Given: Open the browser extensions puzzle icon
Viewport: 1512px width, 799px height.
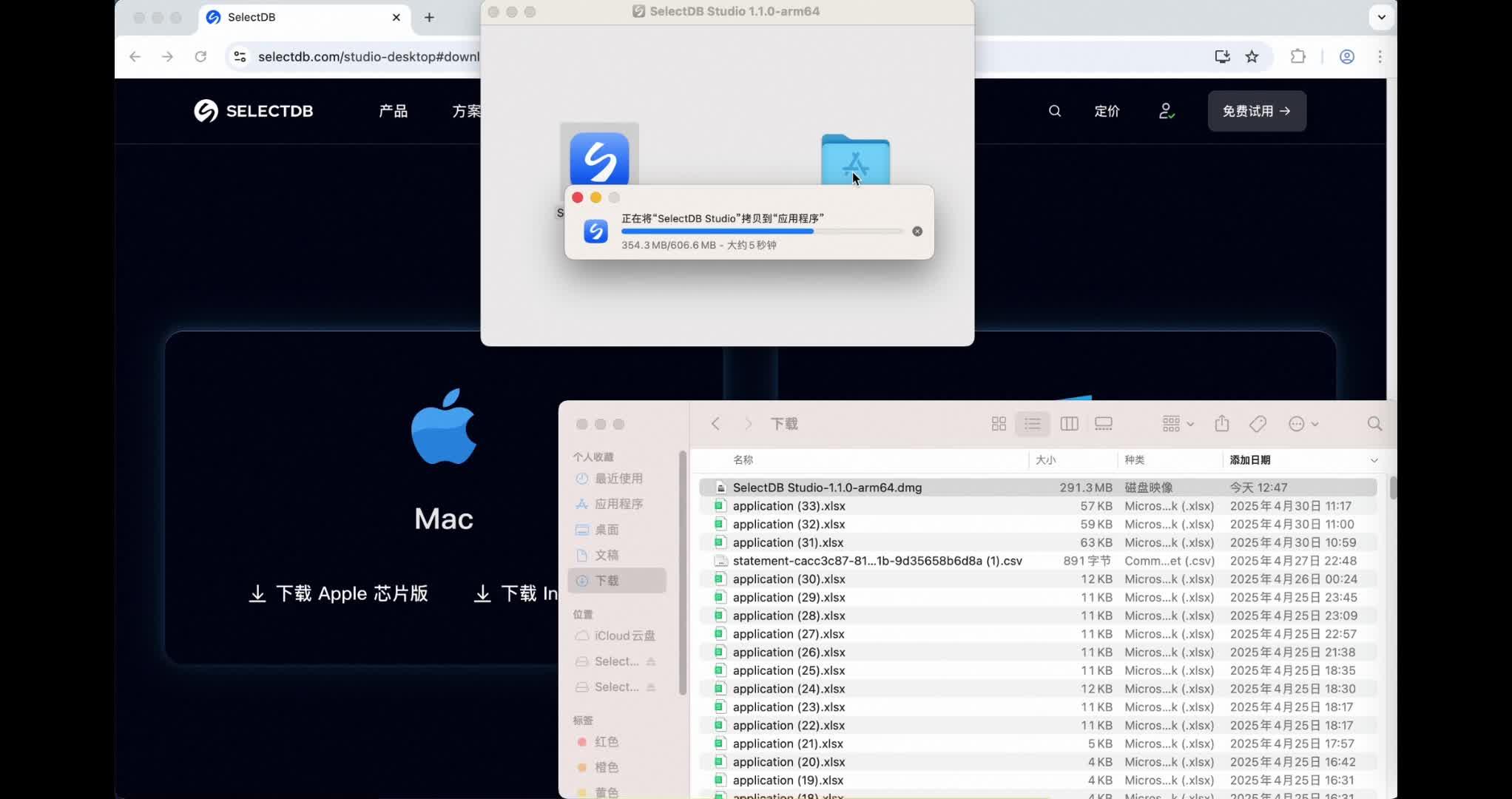Looking at the screenshot, I should pyautogui.click(x=1297, y=56).
